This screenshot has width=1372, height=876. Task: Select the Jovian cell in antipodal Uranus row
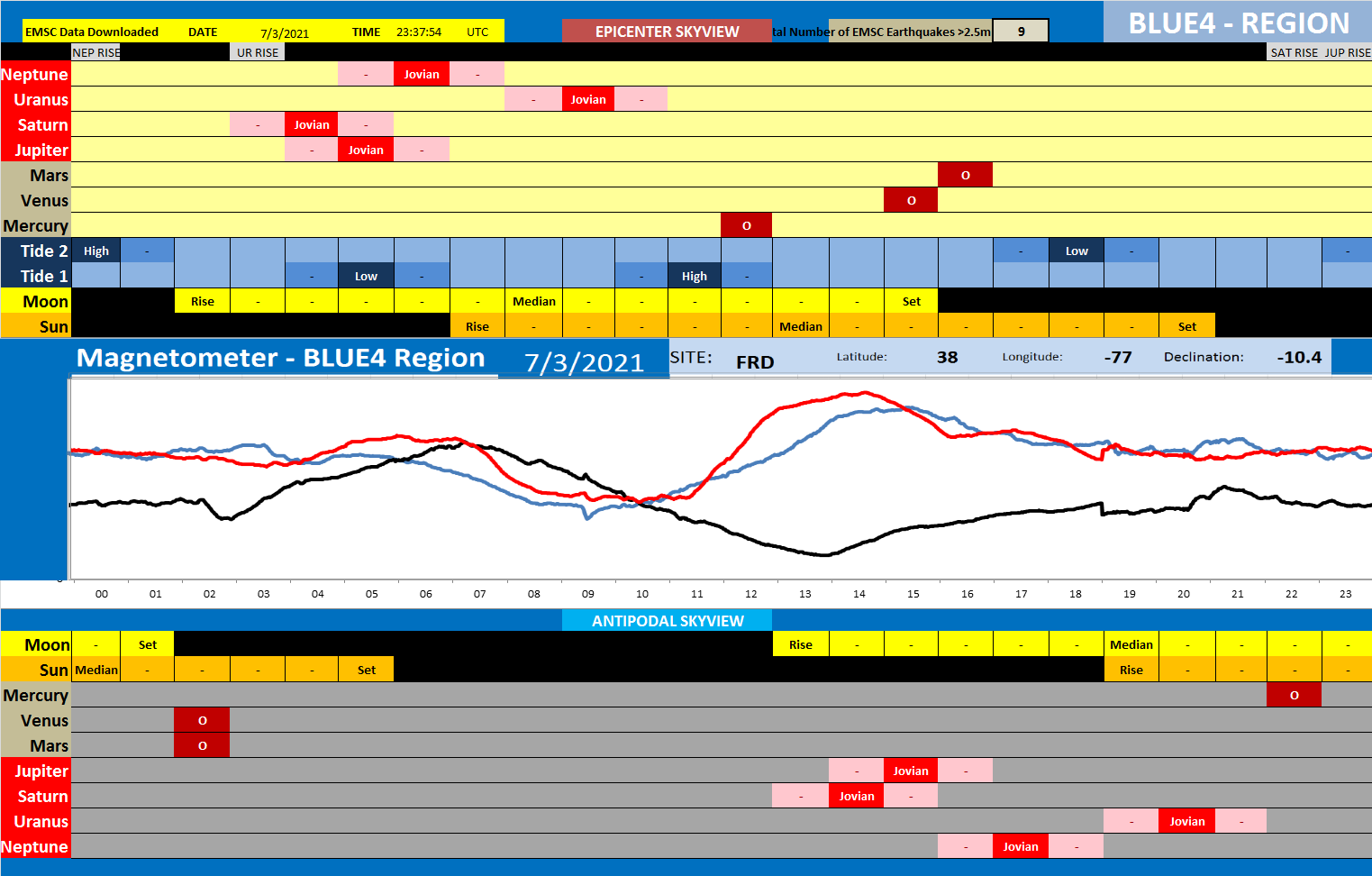click(1187, 821)
